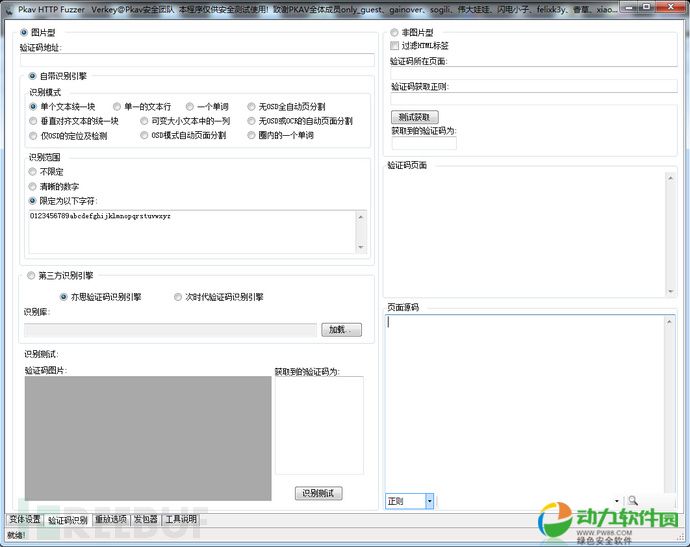Choose 不限定 recognition range
The image size is (690, 547).
pos(33,171)
